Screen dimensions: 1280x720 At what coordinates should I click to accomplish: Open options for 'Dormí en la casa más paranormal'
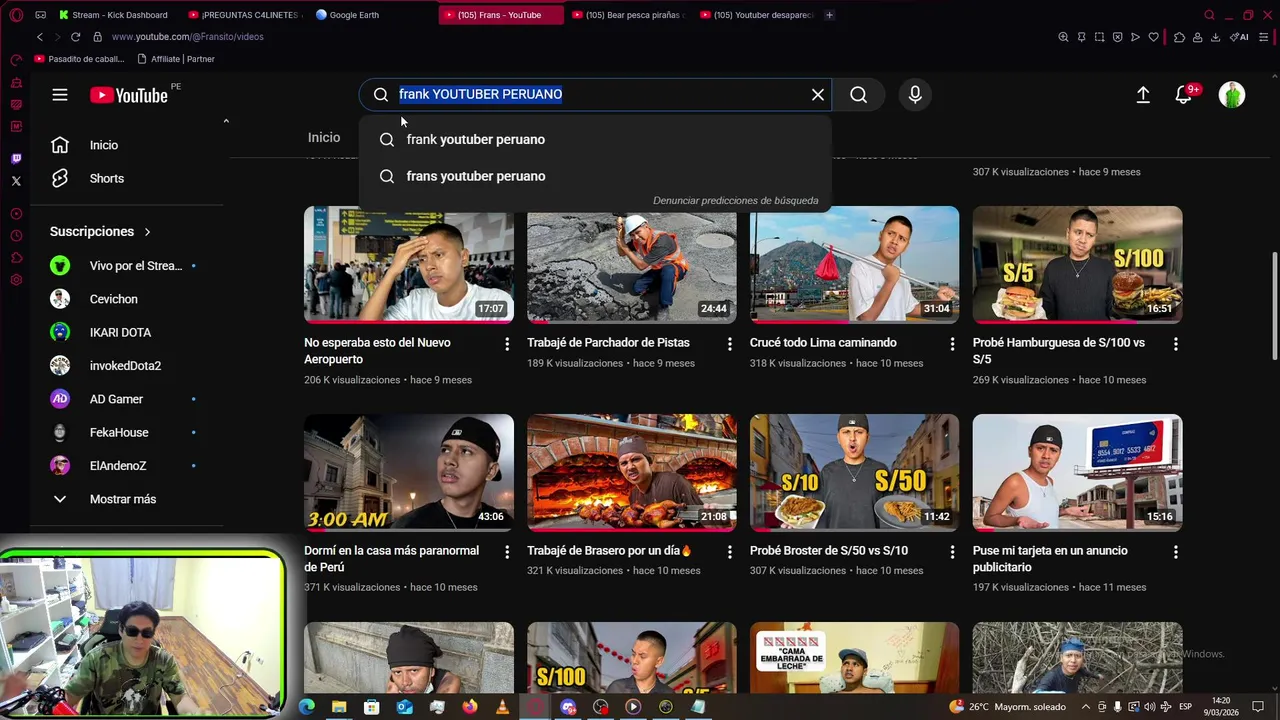(507, 552)
